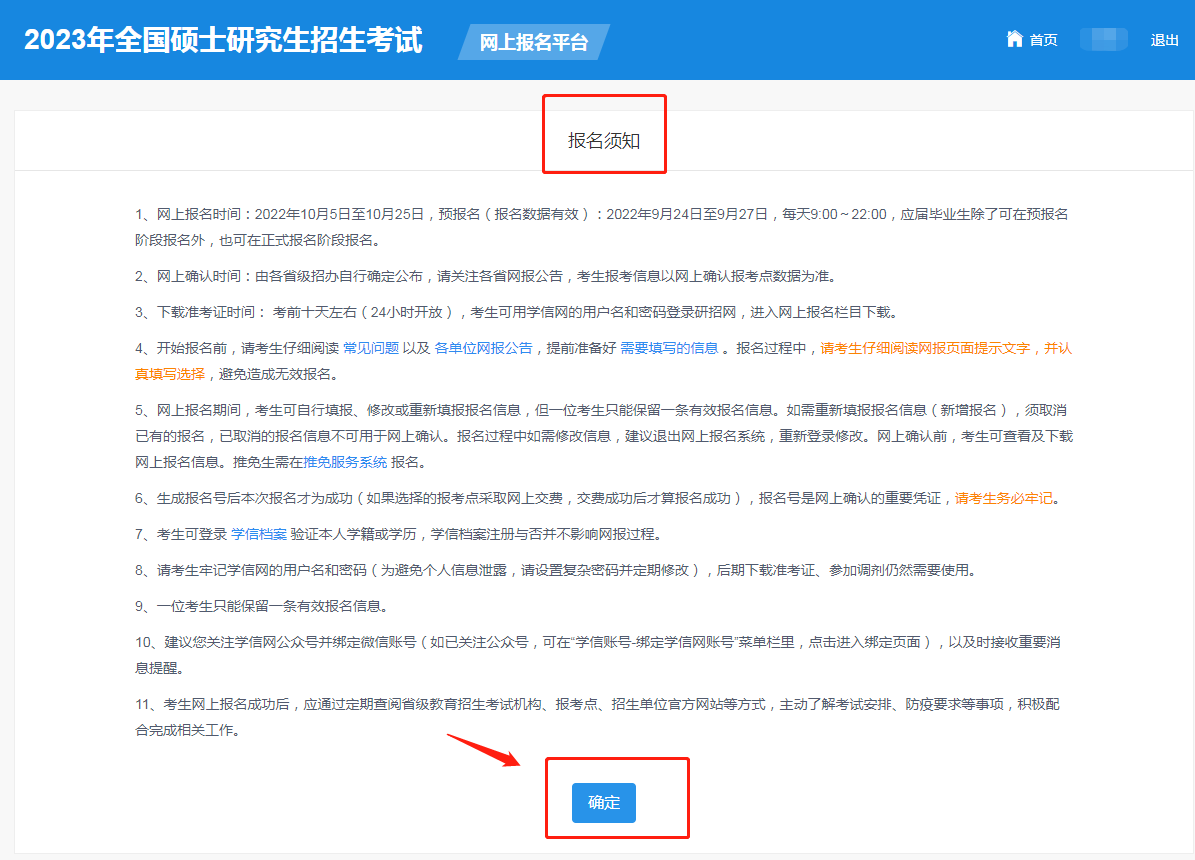Open the 常见问题 link
Screen dimensions: 1195x860
coord(370,348)
